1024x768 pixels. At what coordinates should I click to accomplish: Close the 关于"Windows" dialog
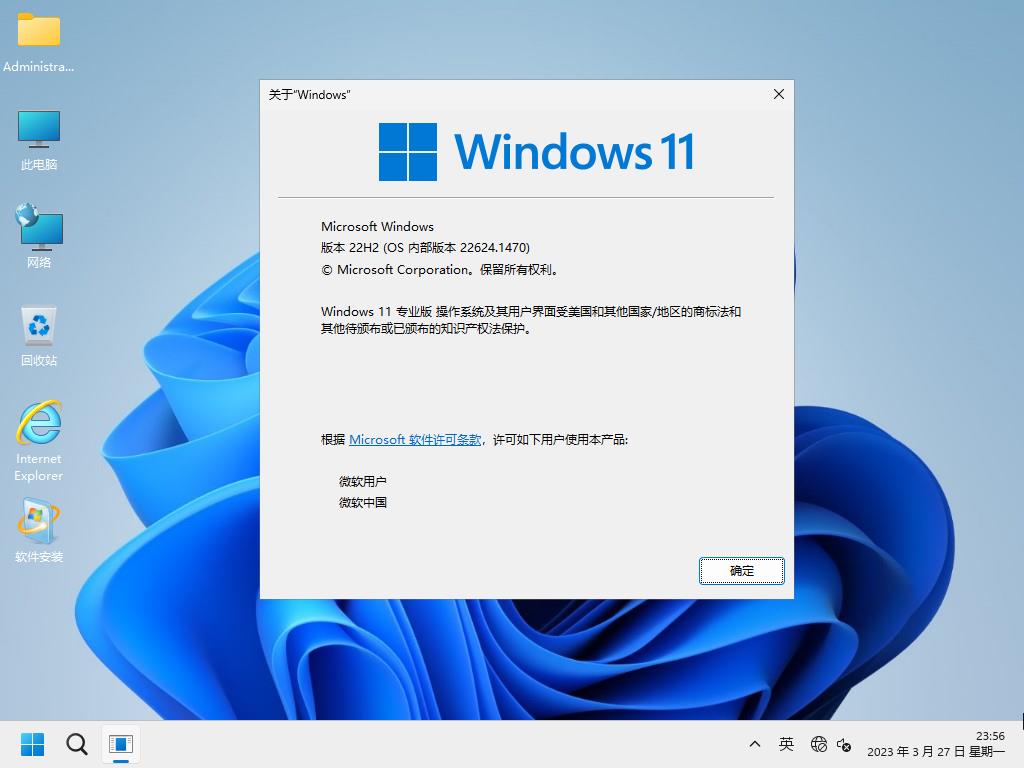tap(778, 94)
